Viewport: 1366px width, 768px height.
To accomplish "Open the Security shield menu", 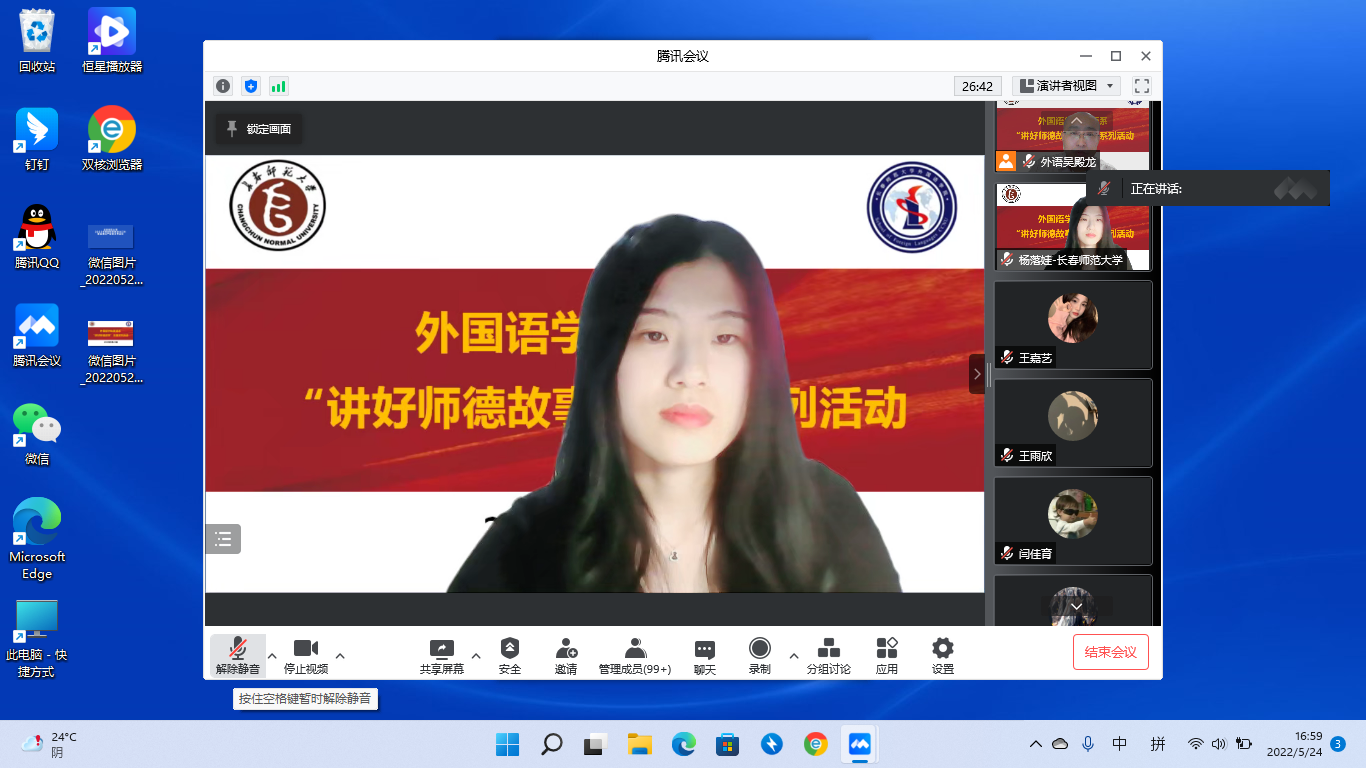I will [510, 655].
